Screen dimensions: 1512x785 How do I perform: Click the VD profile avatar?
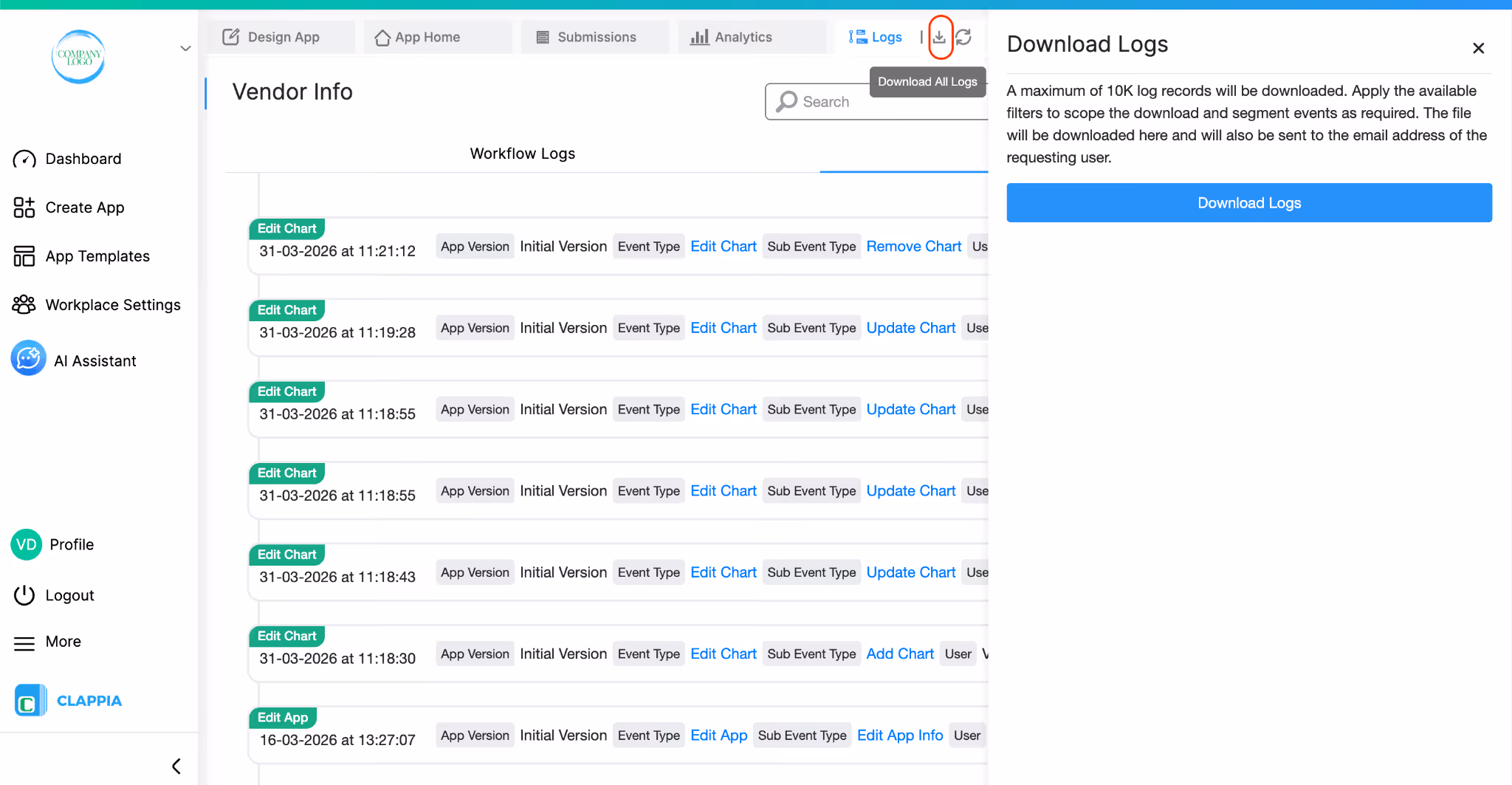point(27,545)
